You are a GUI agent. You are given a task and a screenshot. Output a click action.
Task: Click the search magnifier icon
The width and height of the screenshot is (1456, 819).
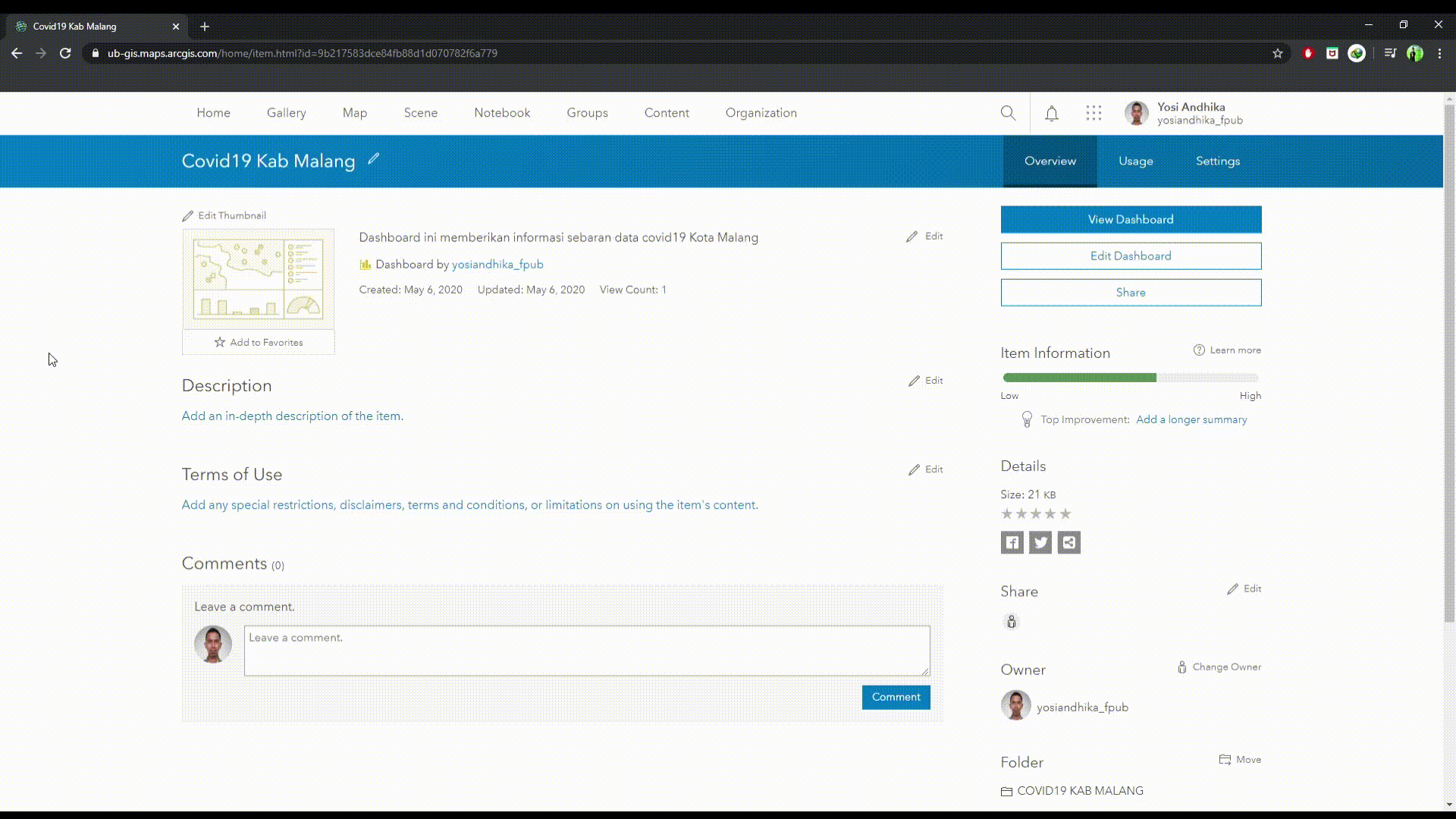1008,113
